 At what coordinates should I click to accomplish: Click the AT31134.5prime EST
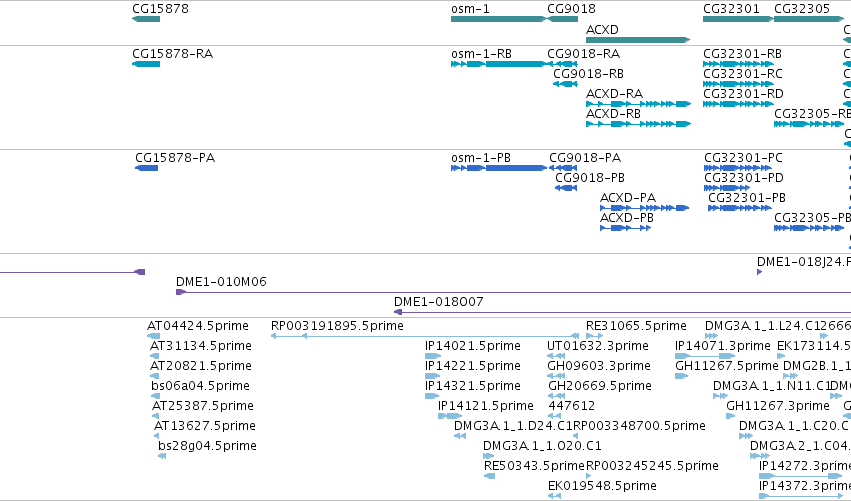(155, 356)
